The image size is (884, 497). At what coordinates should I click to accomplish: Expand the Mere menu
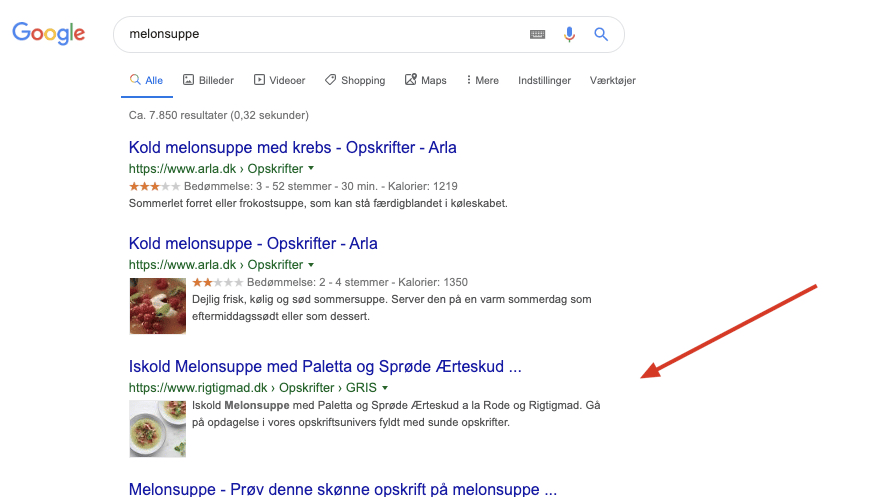pos(483,80)
